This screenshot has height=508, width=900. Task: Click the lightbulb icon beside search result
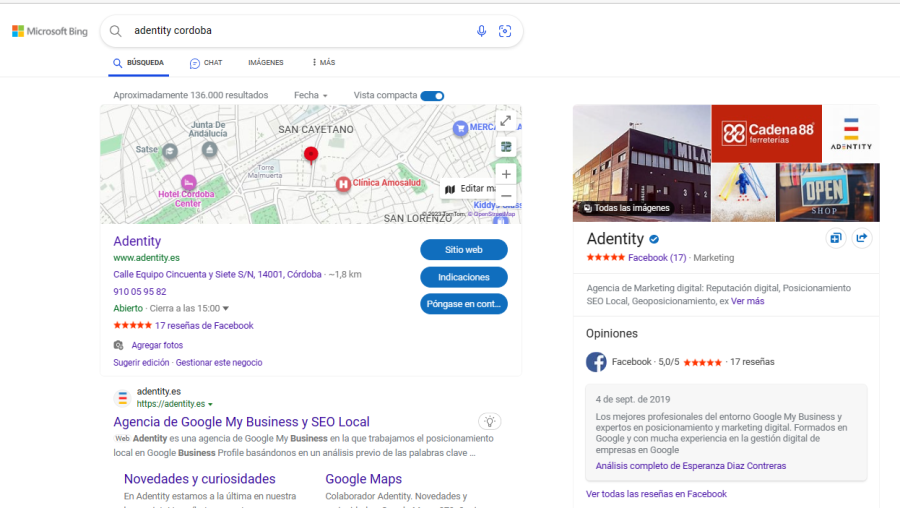pyautogui.click(x=488, y=421)
